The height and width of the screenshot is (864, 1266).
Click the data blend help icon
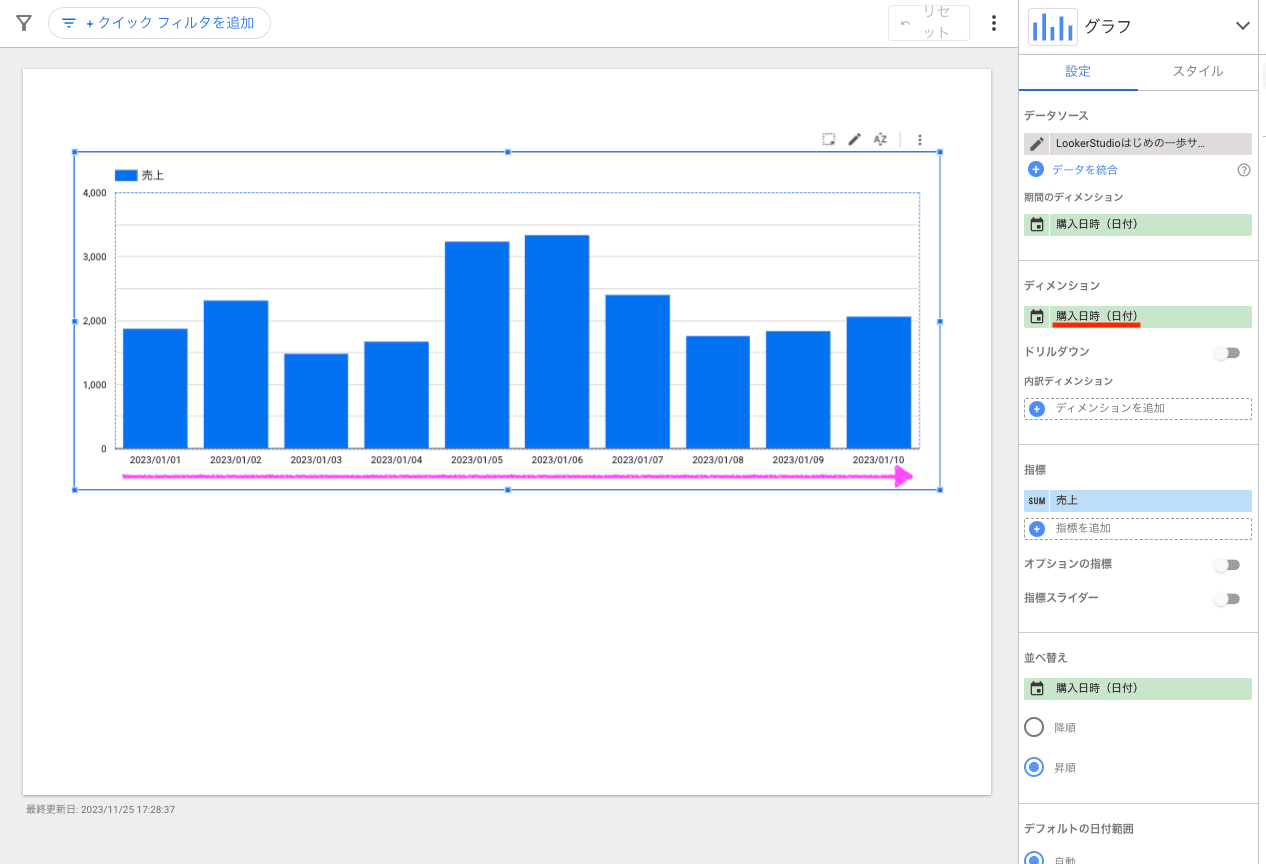[x=1244, y=170]
